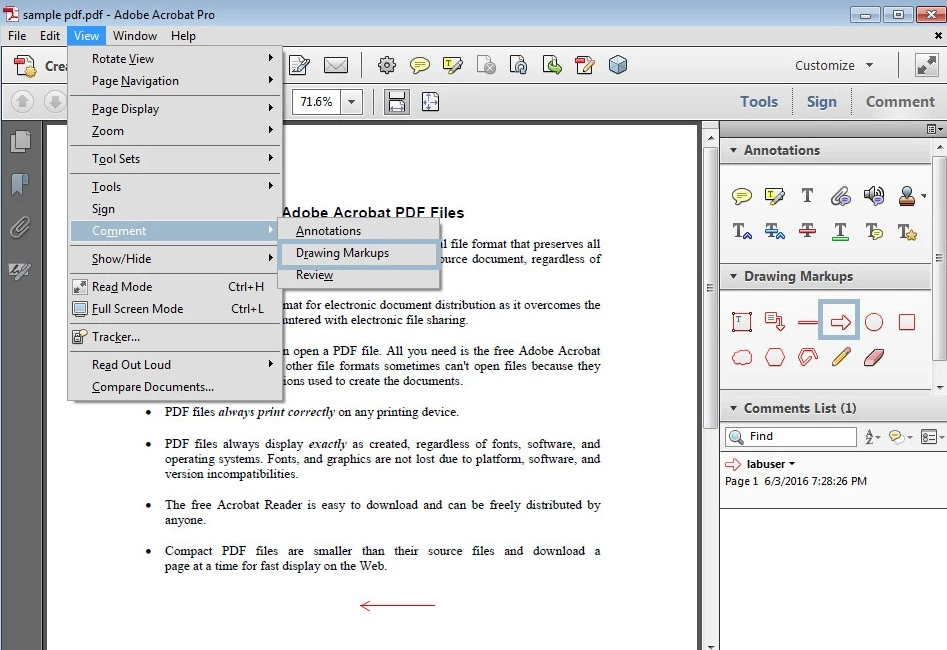947x650 pixels.
Task: Select the Polygon hexagon drawing tool
Action: (x=775, y=357)
